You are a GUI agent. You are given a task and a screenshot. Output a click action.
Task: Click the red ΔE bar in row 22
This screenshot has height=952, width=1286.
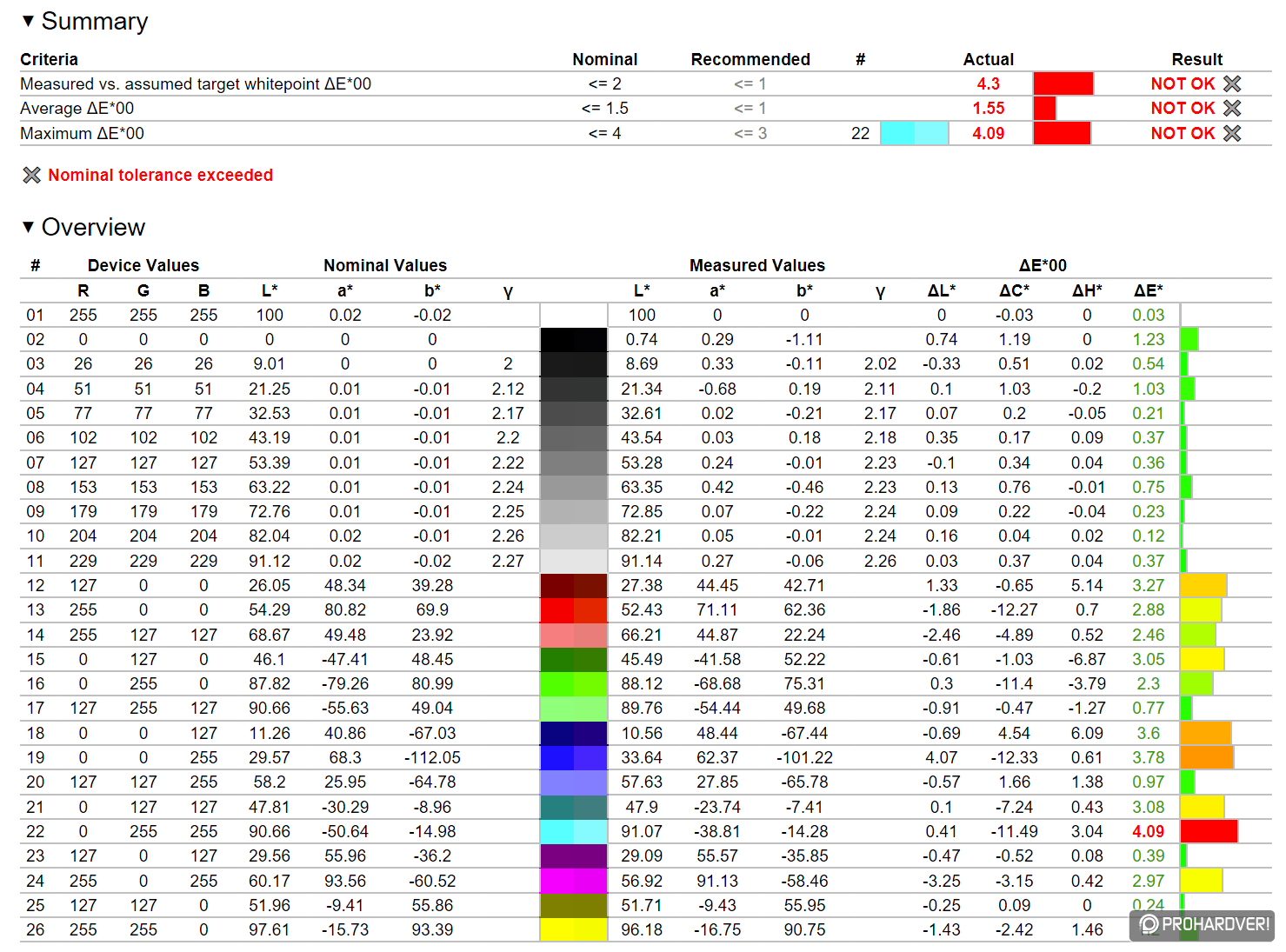point(1209,831)
